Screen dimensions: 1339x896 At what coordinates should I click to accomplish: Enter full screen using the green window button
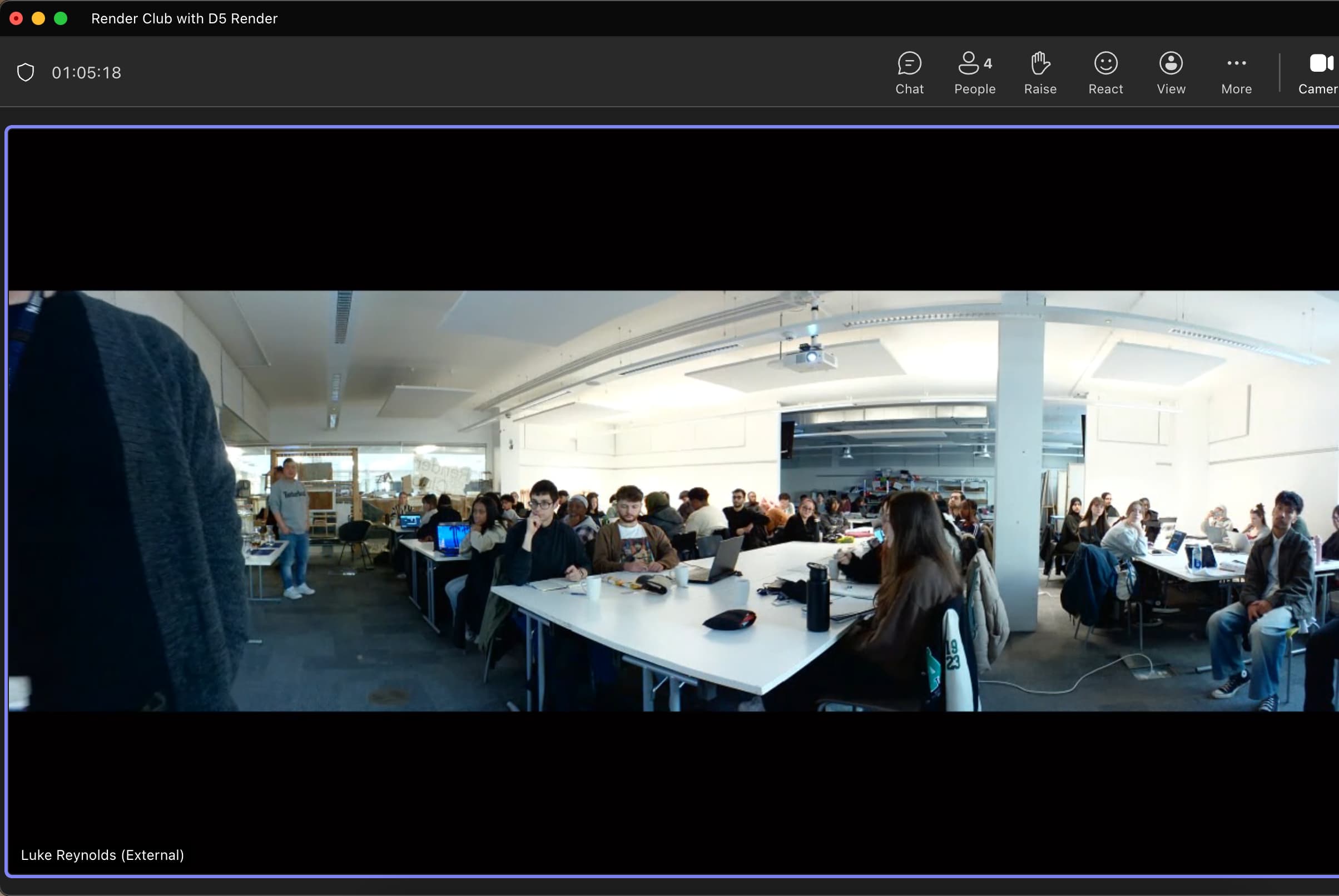61,18
